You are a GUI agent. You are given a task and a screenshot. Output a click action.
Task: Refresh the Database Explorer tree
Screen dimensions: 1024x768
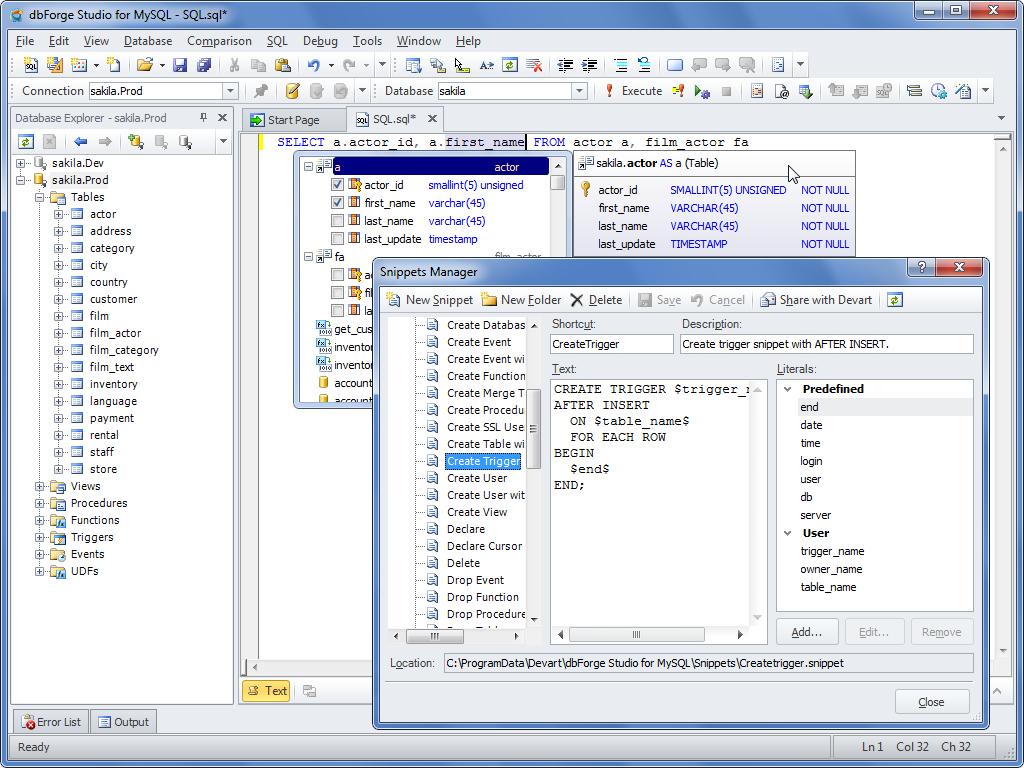point(26,142)
